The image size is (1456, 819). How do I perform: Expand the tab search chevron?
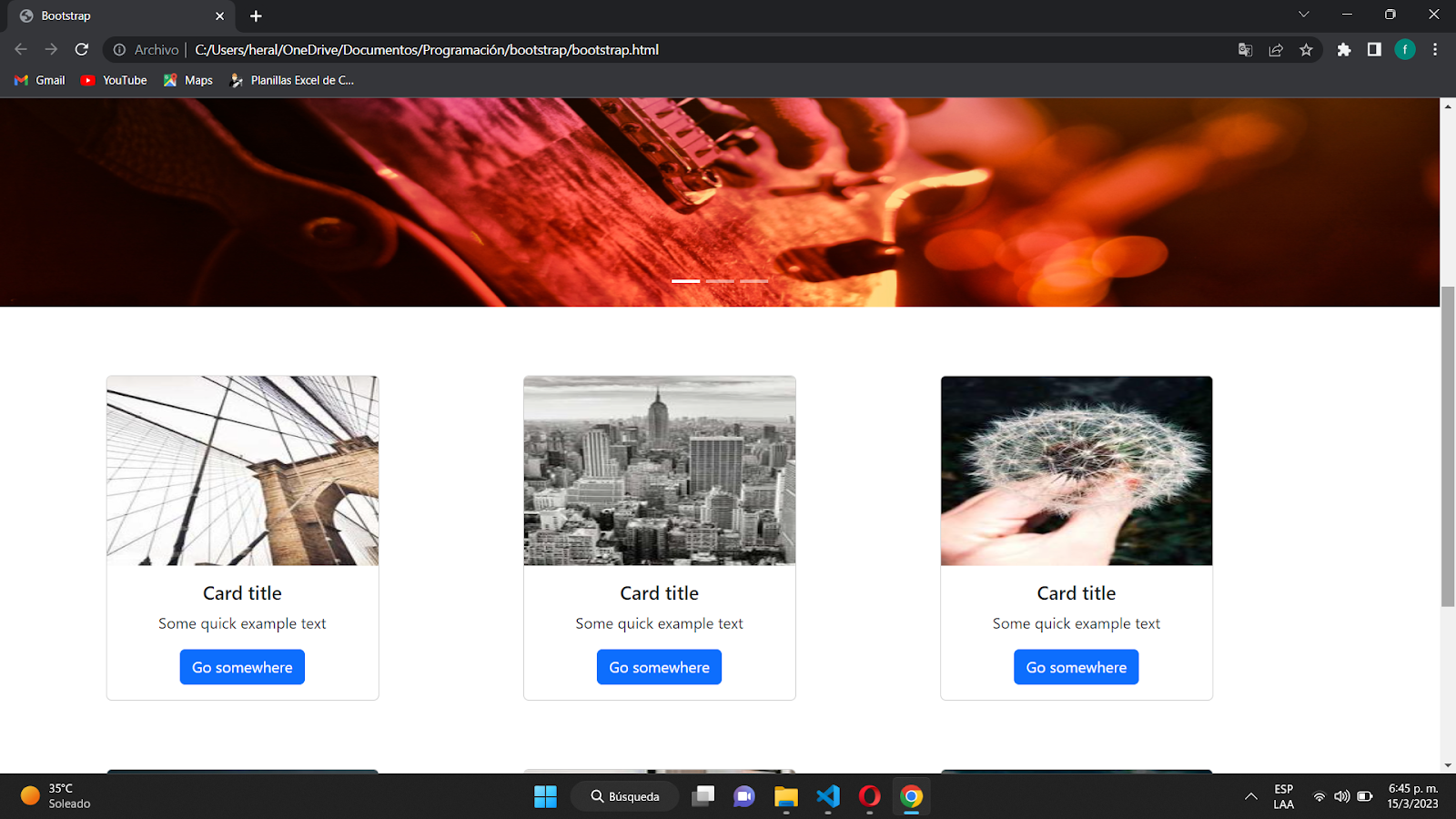pos(1304,15)
